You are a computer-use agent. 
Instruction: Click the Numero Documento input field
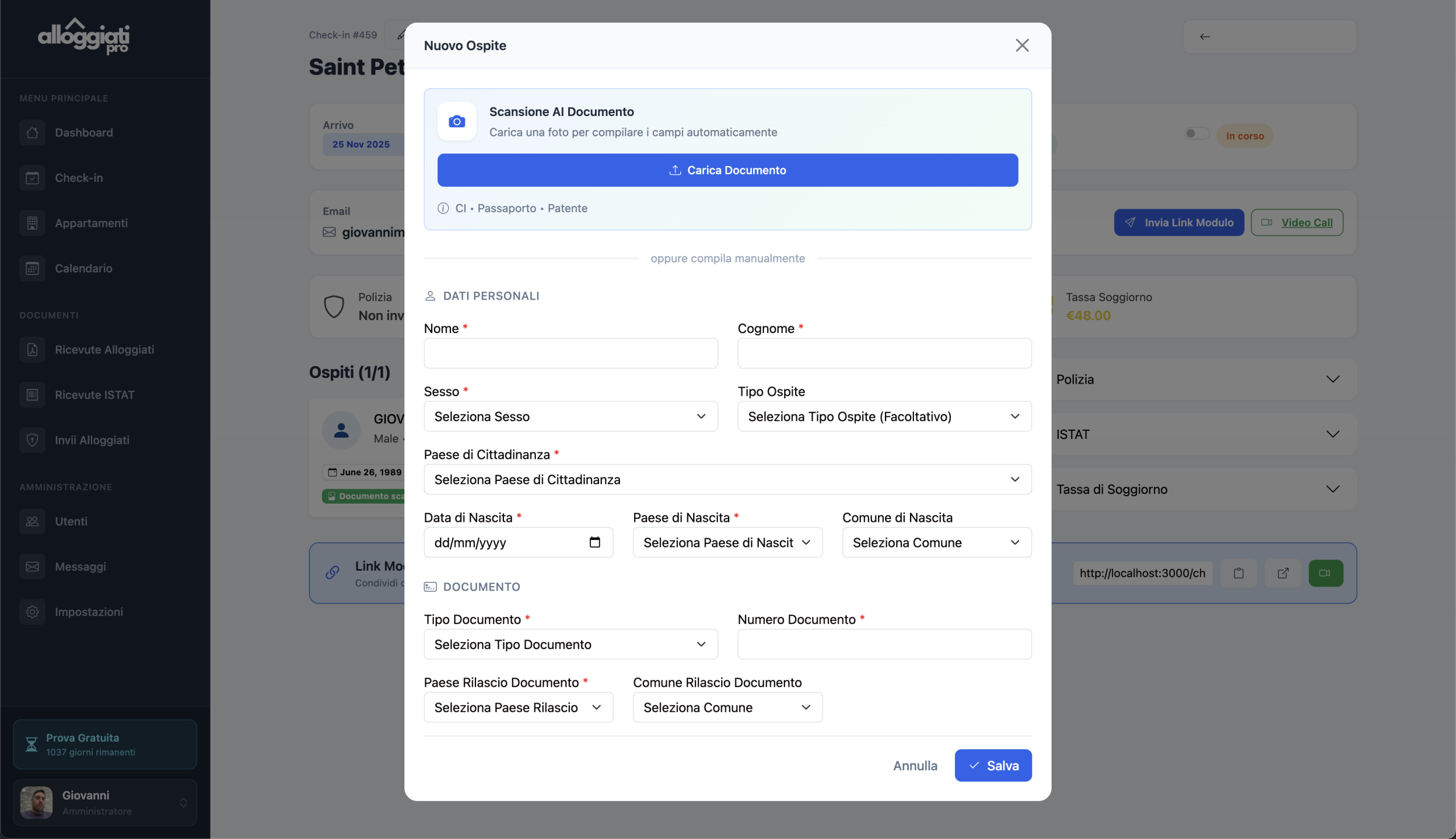884,644
